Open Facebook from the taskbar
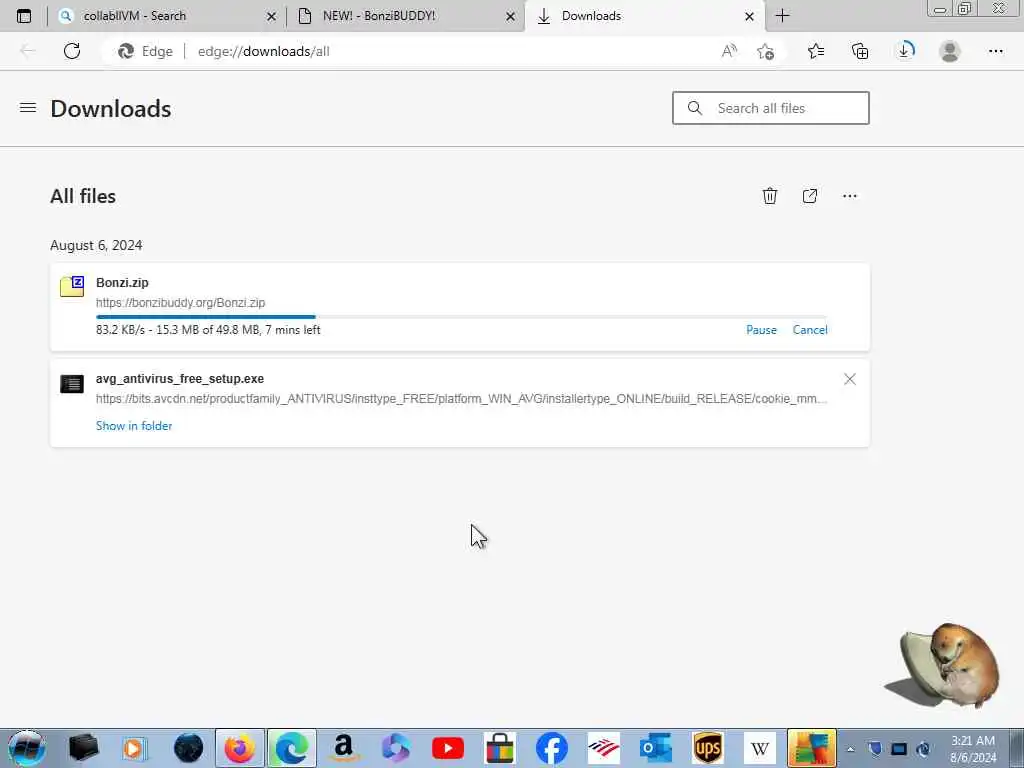Screen dimensions: 1024x768 tap(552, 748)
